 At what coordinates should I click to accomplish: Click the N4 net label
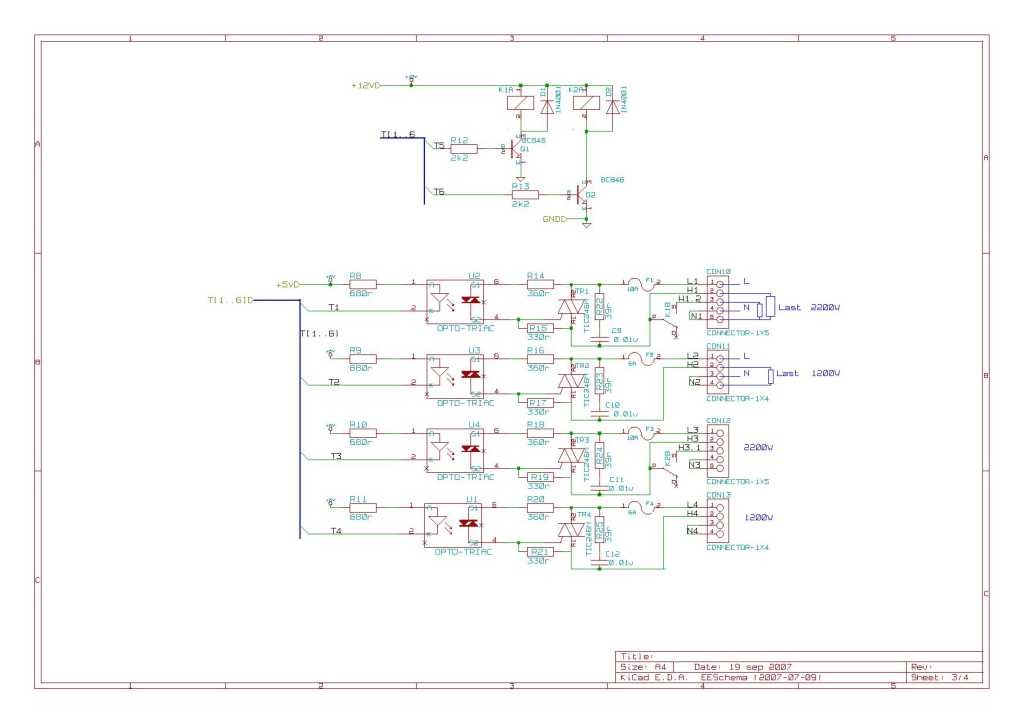(692, 531)
